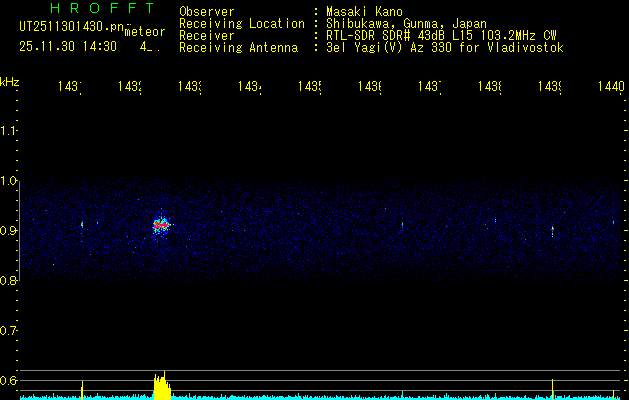
Task: Click the large red meteor echo blob
Action: (162, 226)
